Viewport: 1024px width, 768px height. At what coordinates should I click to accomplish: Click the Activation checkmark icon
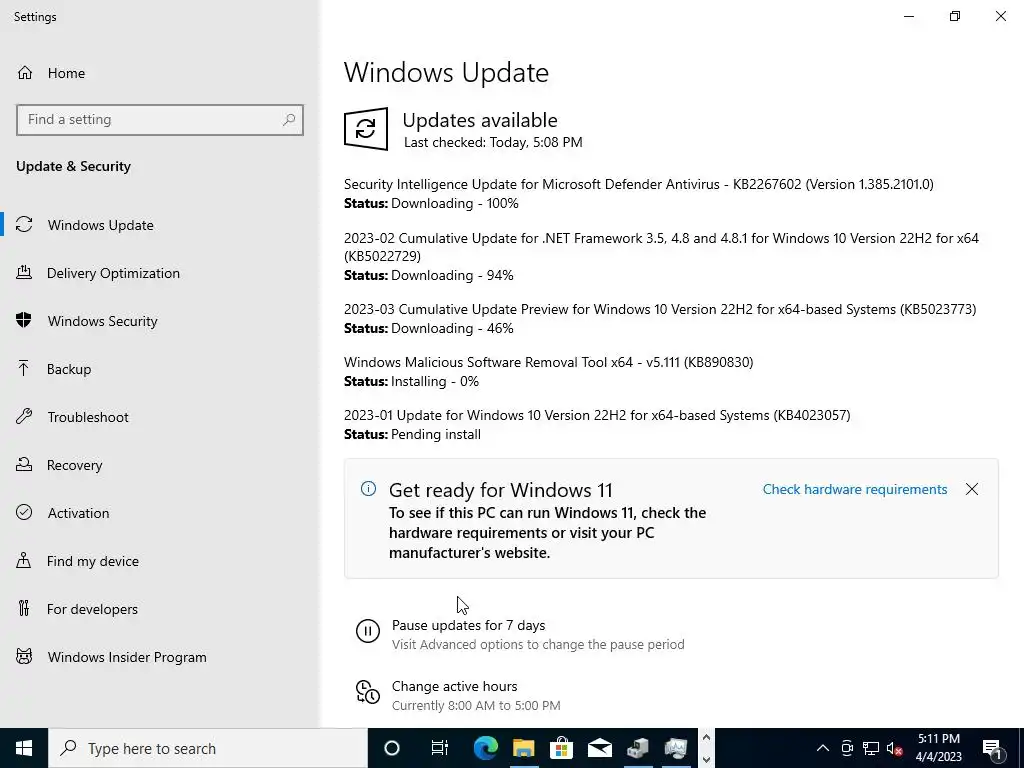pyautogui.click(x=24, y=512)
